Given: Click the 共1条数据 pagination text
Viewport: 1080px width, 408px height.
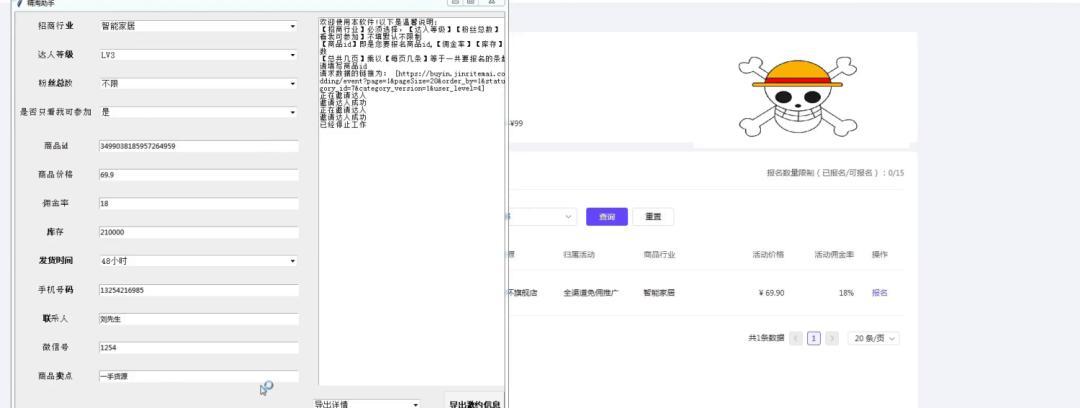Looking at the screenshot, I should 766,338.
